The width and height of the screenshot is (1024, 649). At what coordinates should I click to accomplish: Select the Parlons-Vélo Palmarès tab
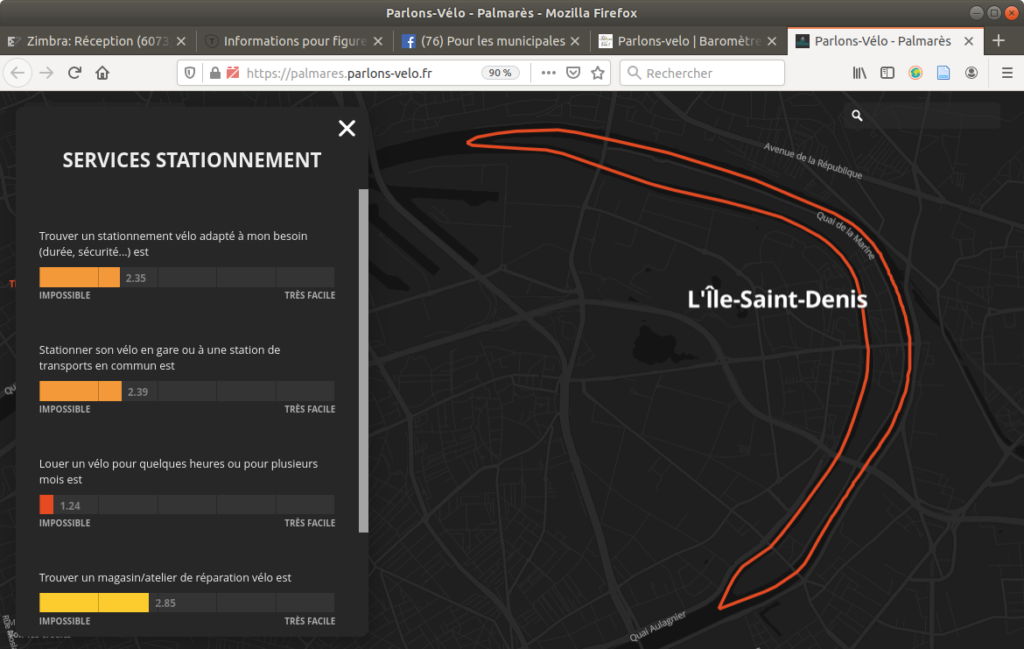(x=886, y=41)
